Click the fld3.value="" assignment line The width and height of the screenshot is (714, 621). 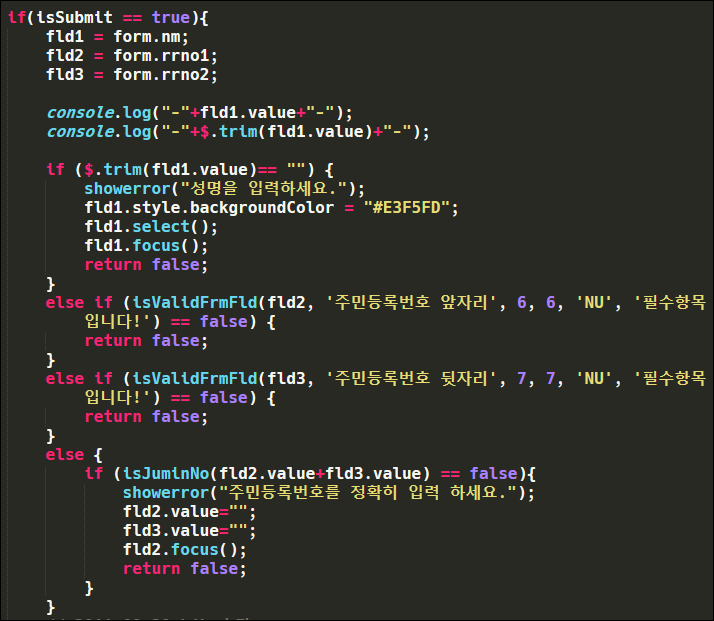pos(189,530)
